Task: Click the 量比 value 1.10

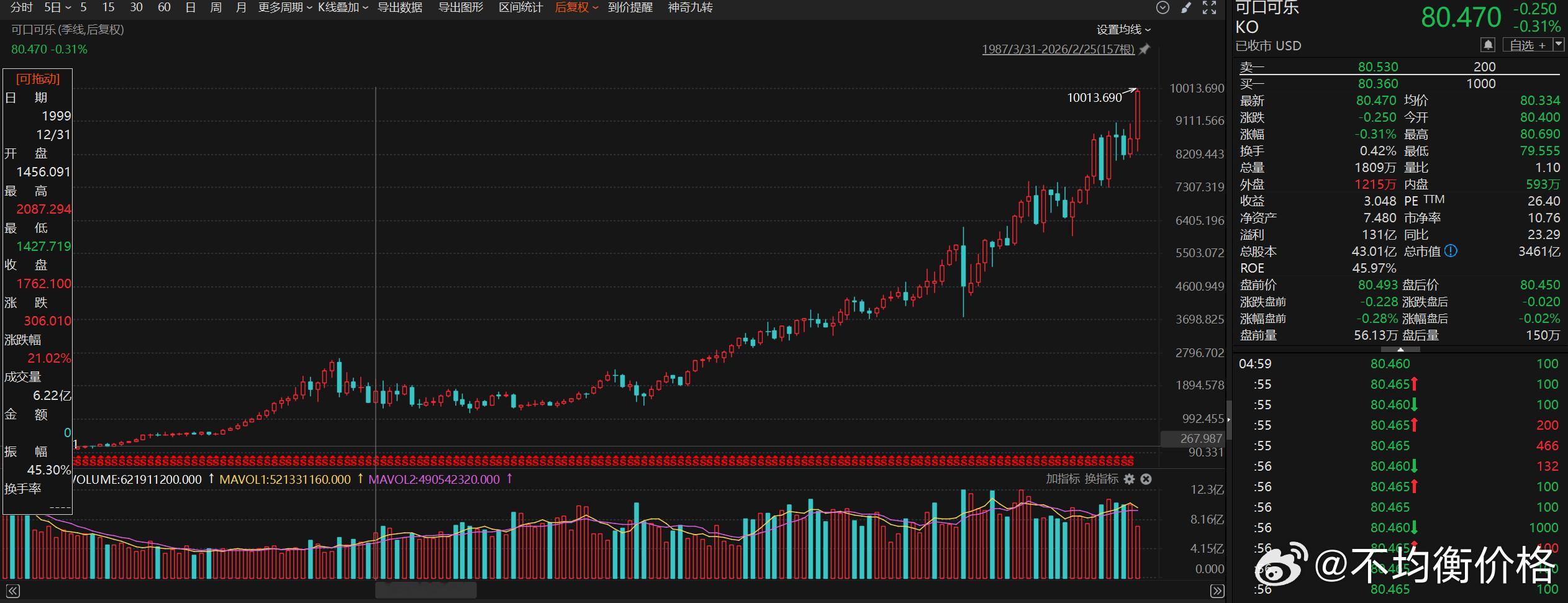Action: (x=1548, y=168)
